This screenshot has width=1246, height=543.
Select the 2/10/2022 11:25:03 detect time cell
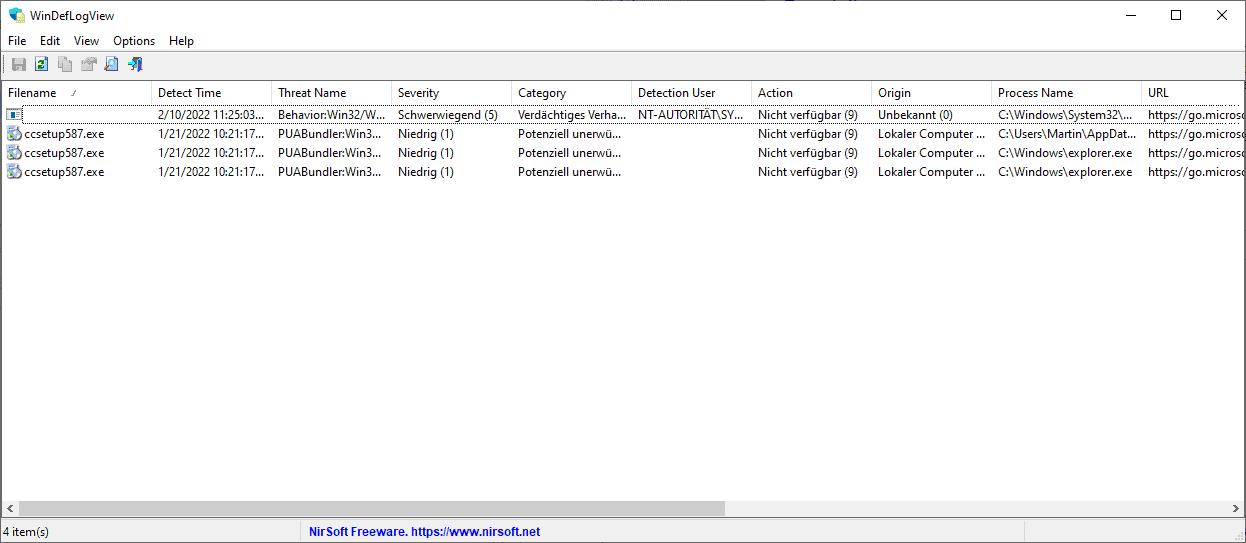(212, 115)
